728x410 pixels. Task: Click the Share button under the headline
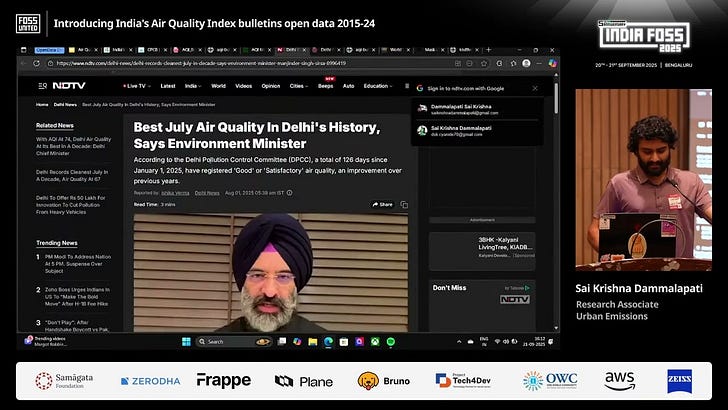(382, 204)
